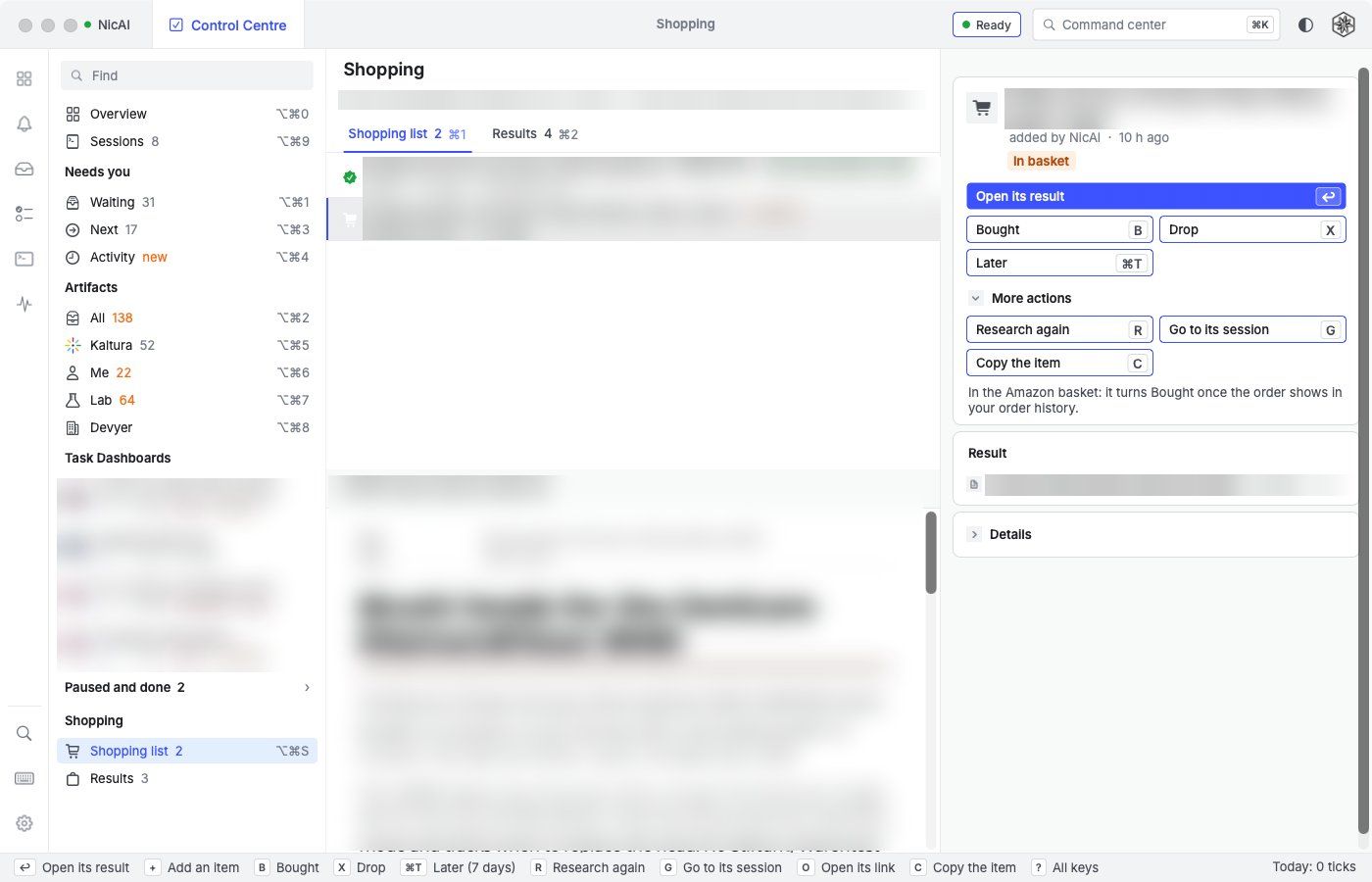Click Open its result button

coord(1156,196)
